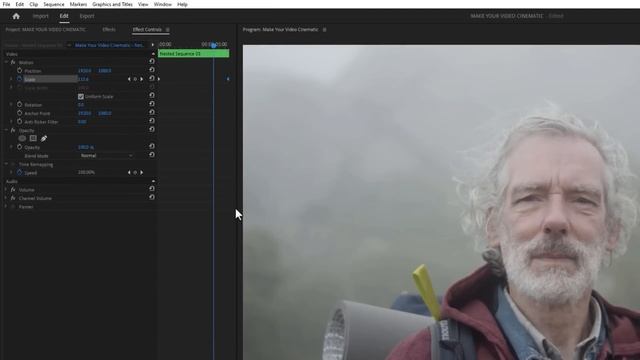Viewport: 640px width, 360px height.
Task: Open the File menu
Action: tap(6, 4)
